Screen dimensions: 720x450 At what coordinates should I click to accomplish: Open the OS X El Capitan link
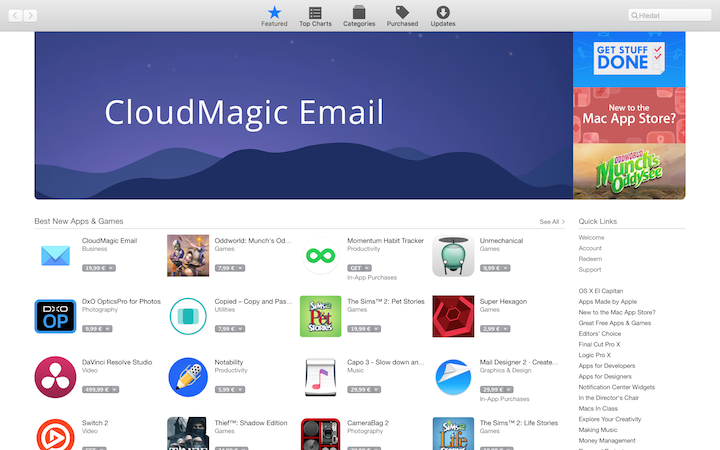tap(601, 291)
